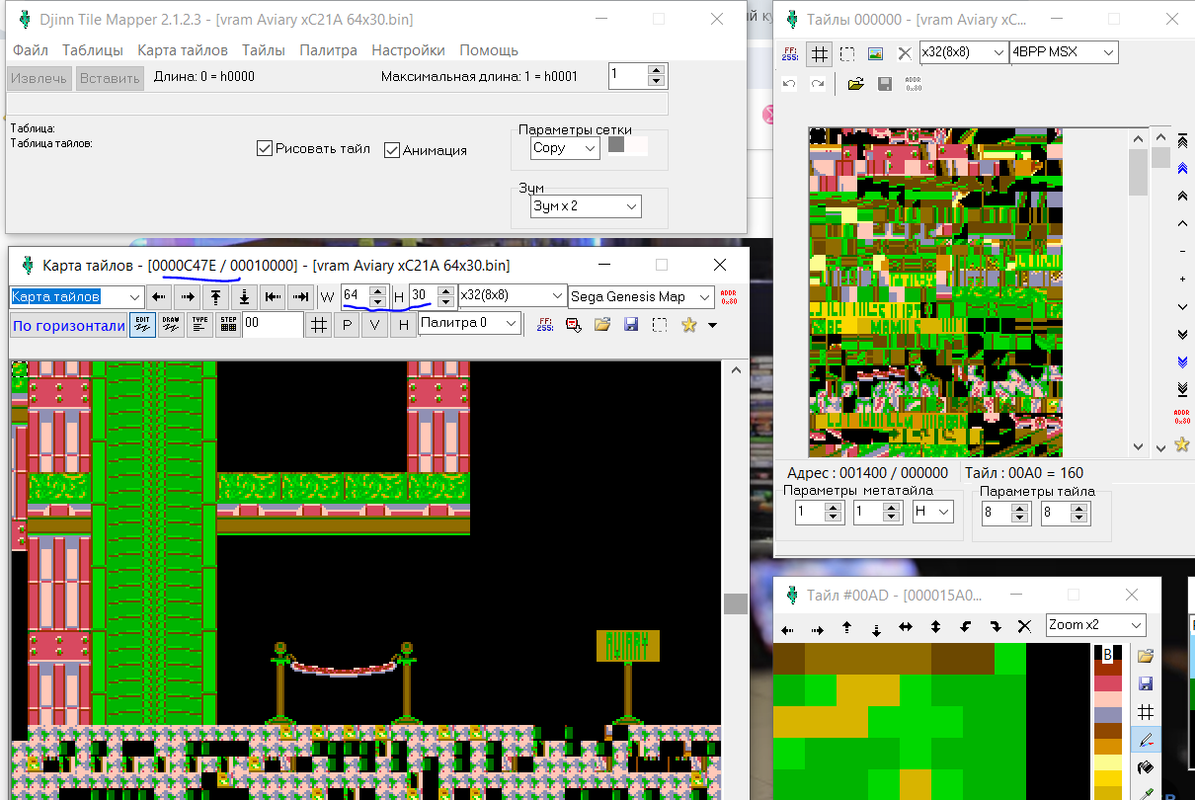The width and height of the screenshot is (1195, 800).
Task: Open the Таблицы menu
Action: click(92, 50)
